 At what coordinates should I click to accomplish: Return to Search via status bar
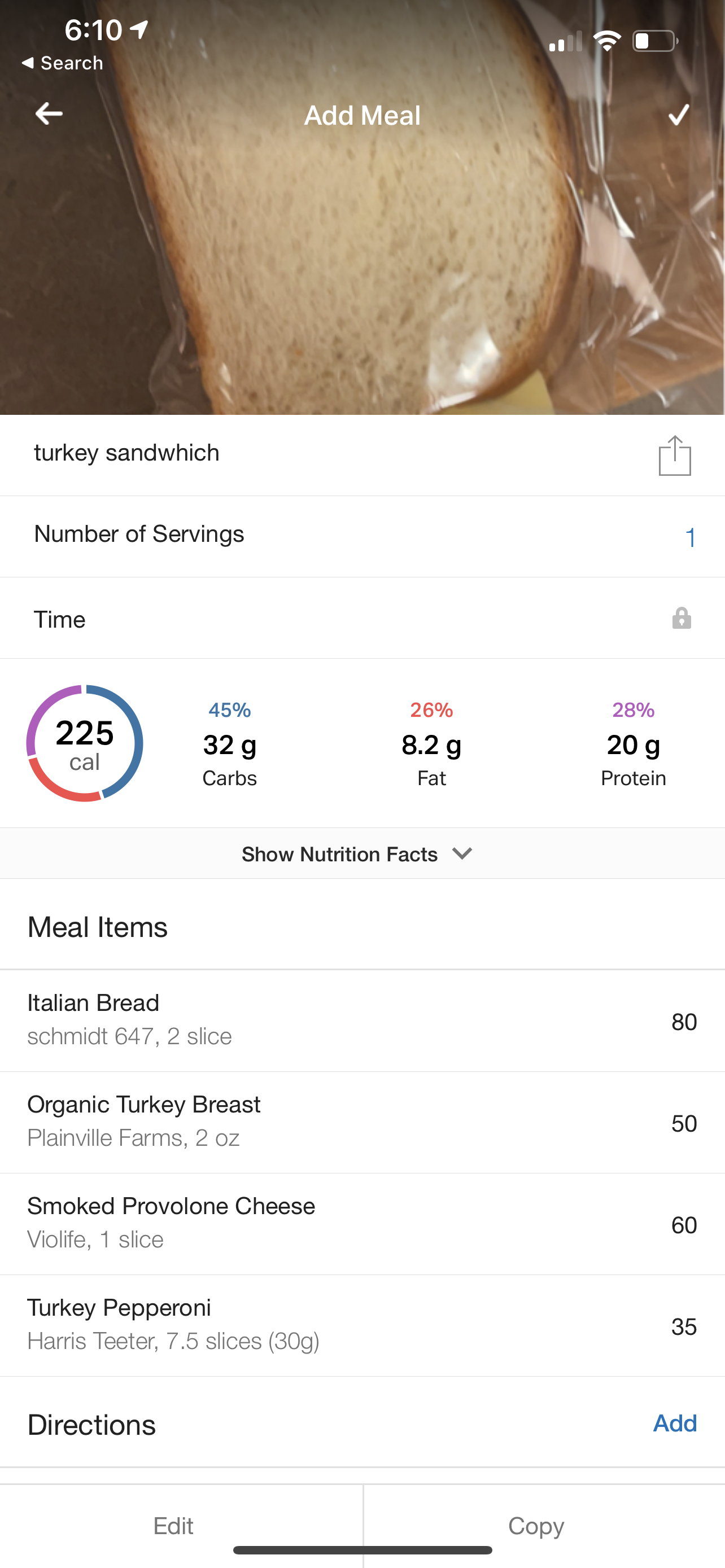coord(62,63)
